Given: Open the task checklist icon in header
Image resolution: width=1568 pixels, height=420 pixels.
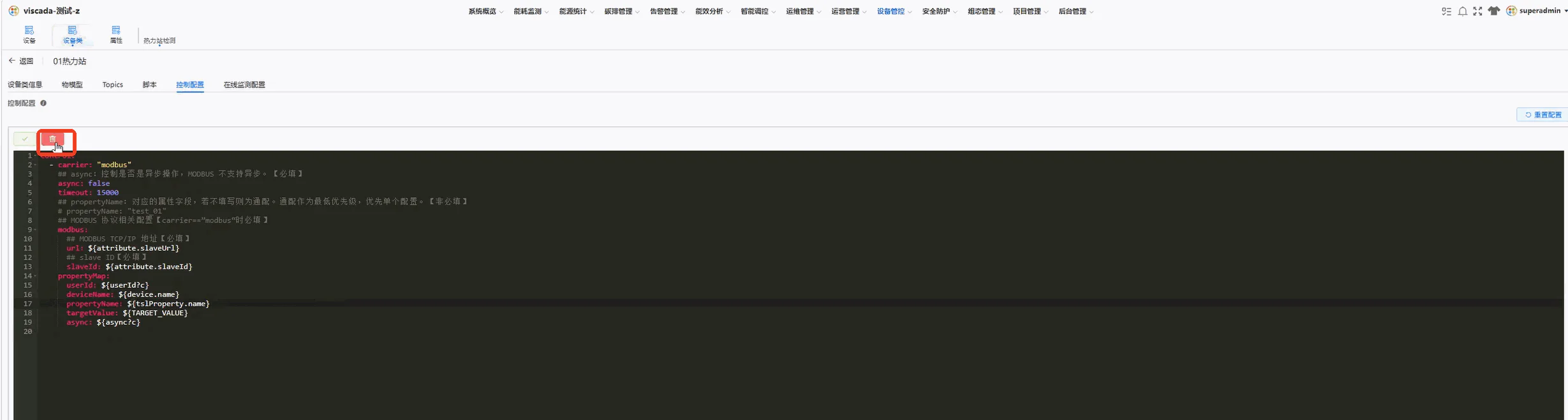Looking at the screenshot, I should [1447, 11].
